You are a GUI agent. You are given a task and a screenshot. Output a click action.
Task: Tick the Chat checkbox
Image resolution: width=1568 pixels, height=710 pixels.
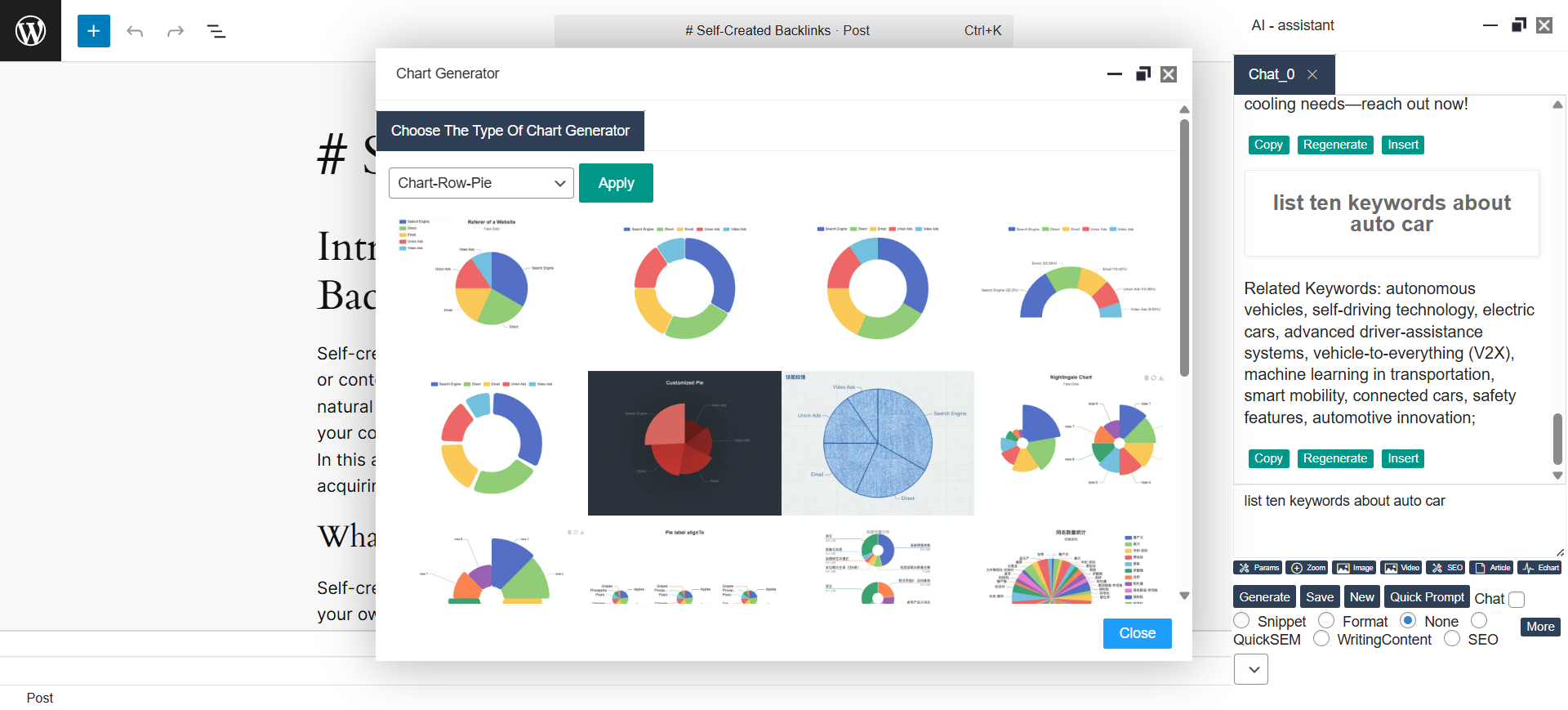point(1517,600)
